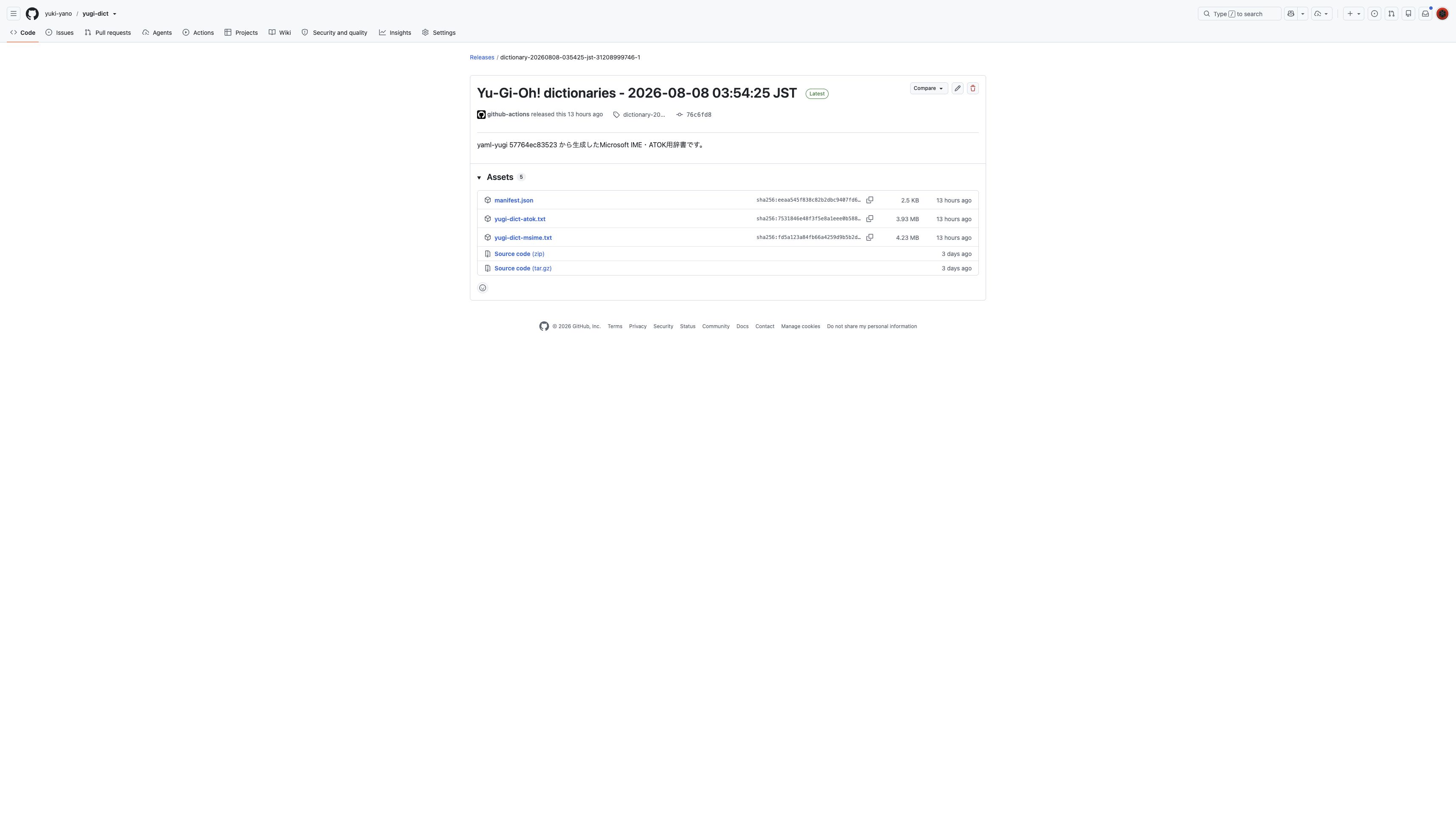Open Copilot dropdown arrow next to chat
This screenshot has width=1456, height=829.
click(1302, 14)
